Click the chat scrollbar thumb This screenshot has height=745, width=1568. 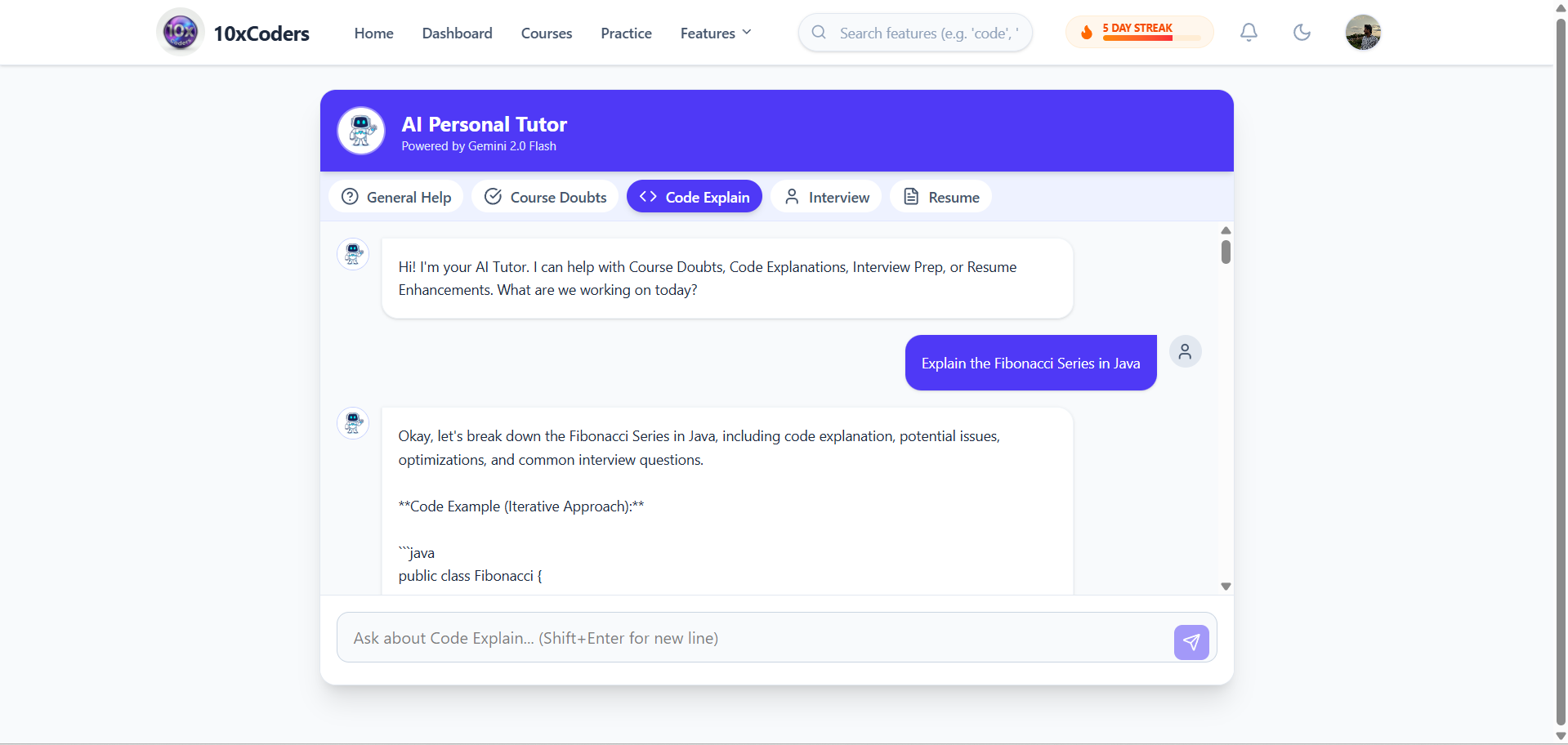click(x=1226, y=252)
